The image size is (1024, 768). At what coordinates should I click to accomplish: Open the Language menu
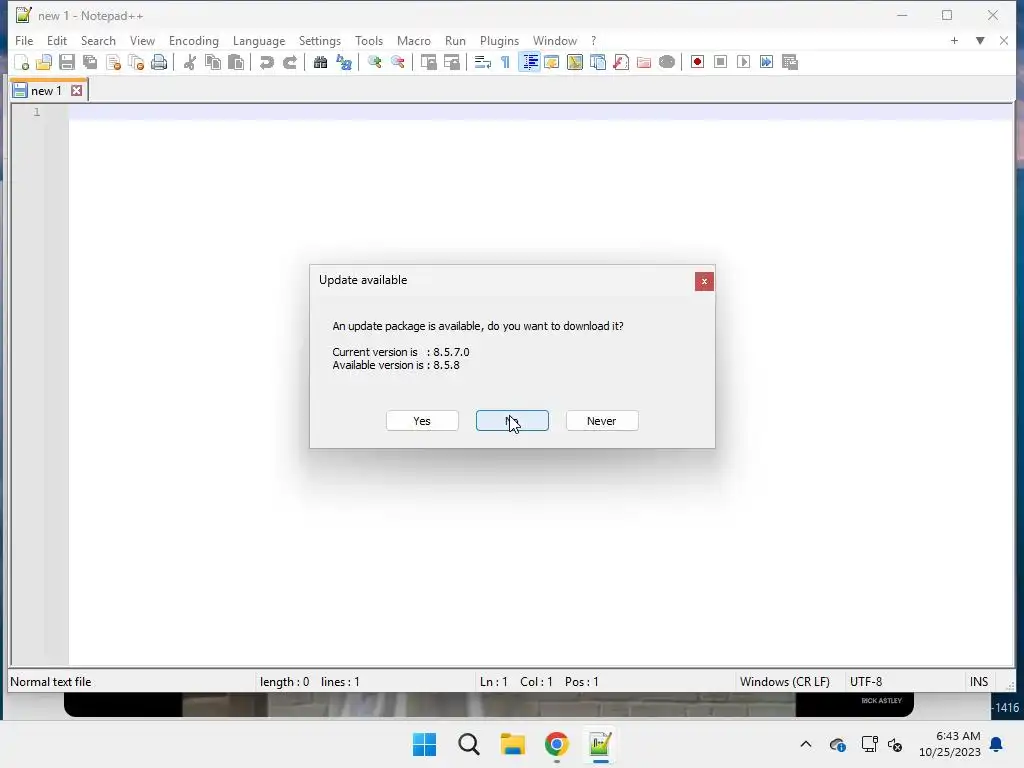coord(259,40)
